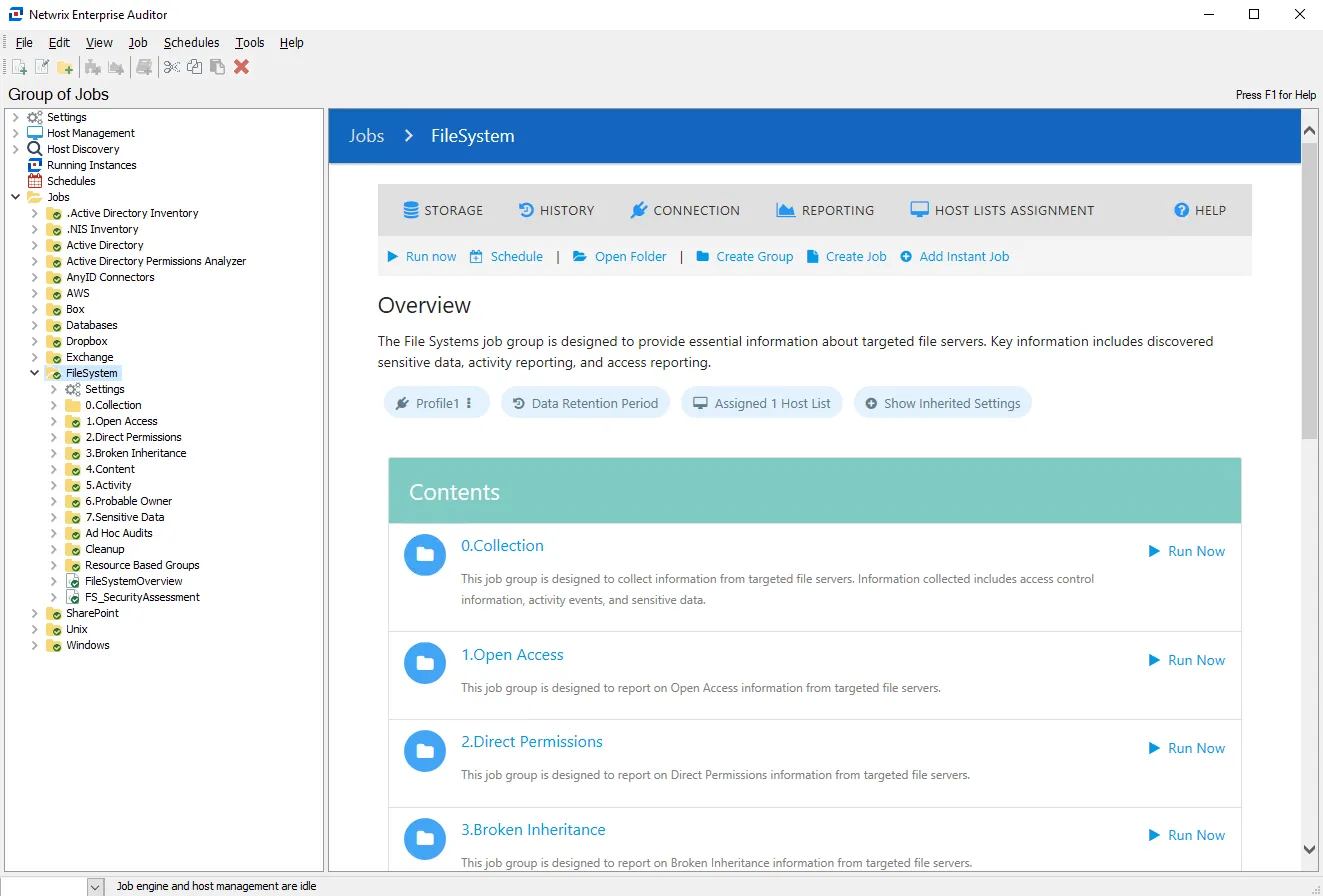Expand the 7.Sensitive Data tree node

pyautogui.click(x=54, y=517)
